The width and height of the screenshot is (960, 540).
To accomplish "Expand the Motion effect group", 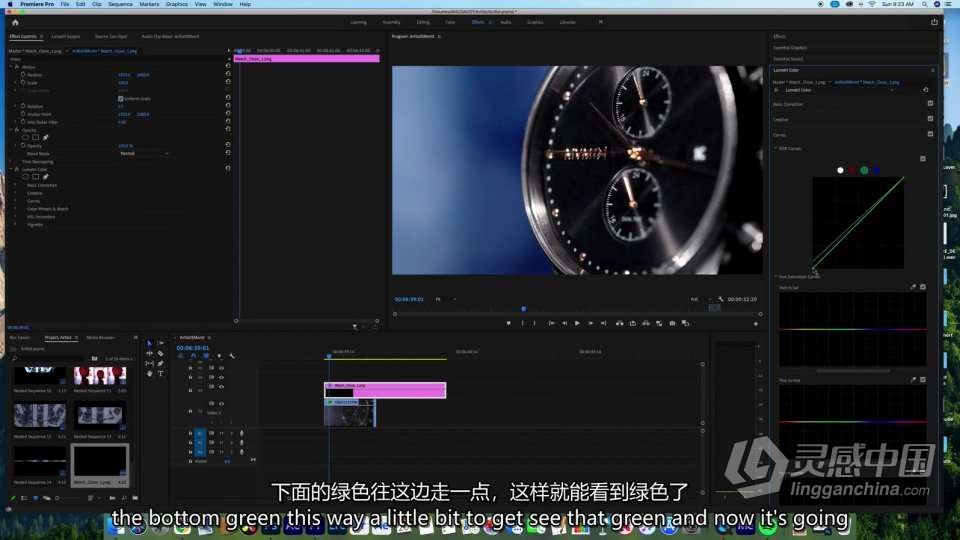I will [11, 67].
